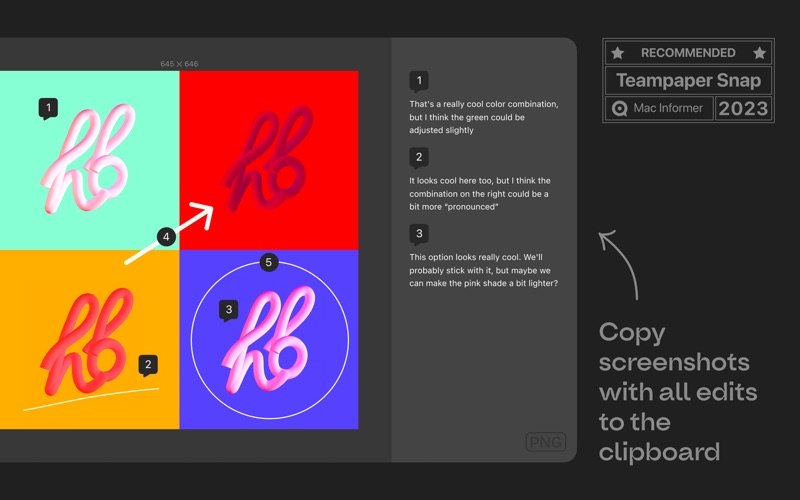Open comment 1 badge in the side panel

(x=419, y=81)
